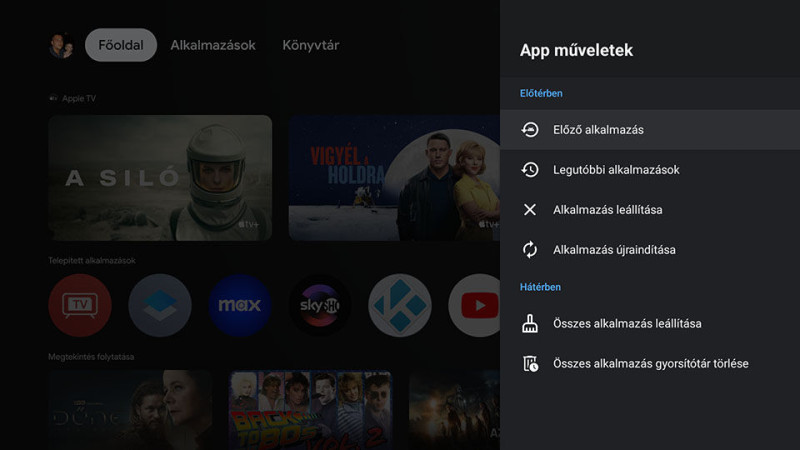Launch the YouTube app

(x=474, y=305)
